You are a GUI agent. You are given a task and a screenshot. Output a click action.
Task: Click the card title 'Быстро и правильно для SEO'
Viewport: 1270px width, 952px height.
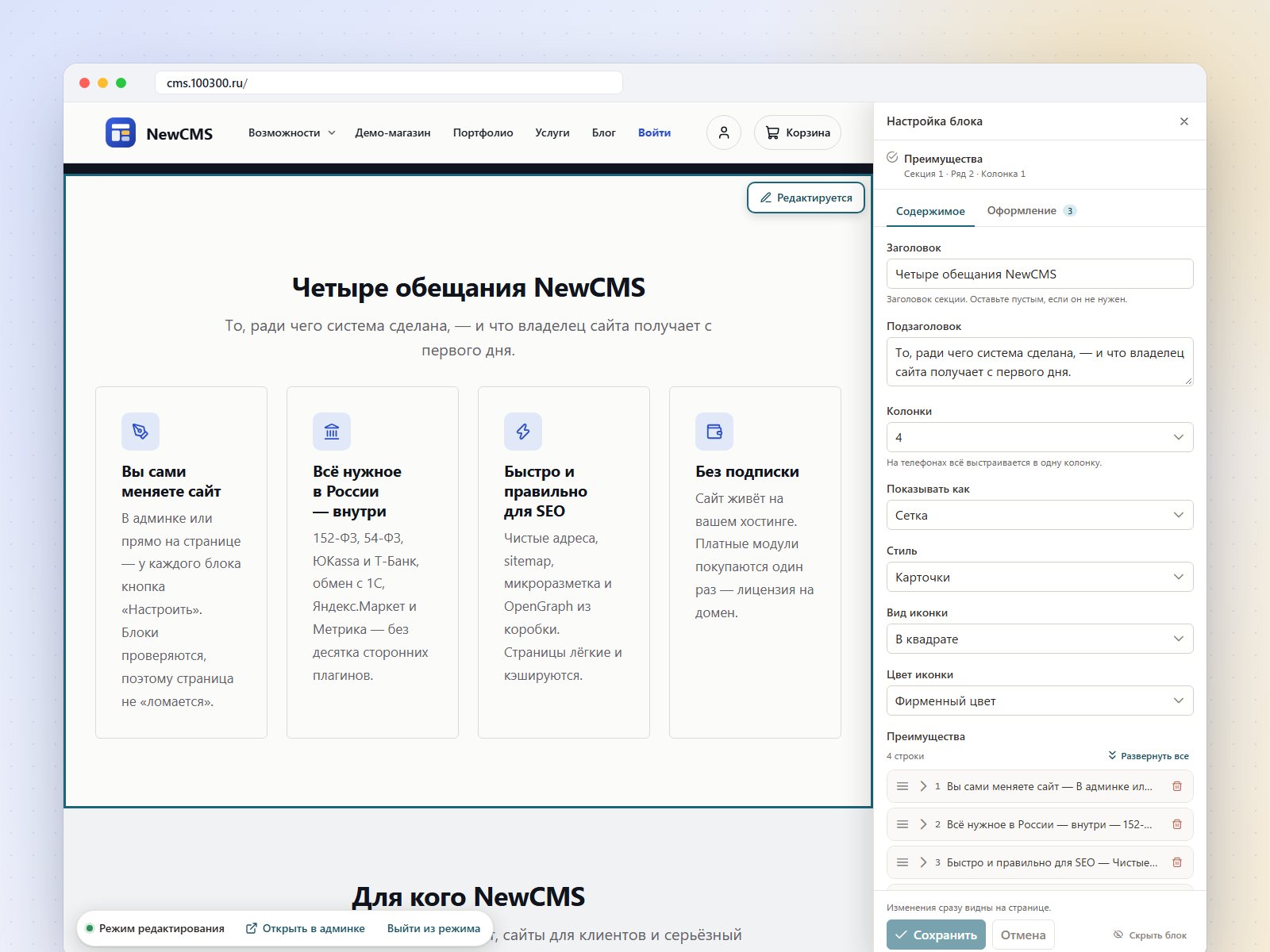click(x=546, y=491)
